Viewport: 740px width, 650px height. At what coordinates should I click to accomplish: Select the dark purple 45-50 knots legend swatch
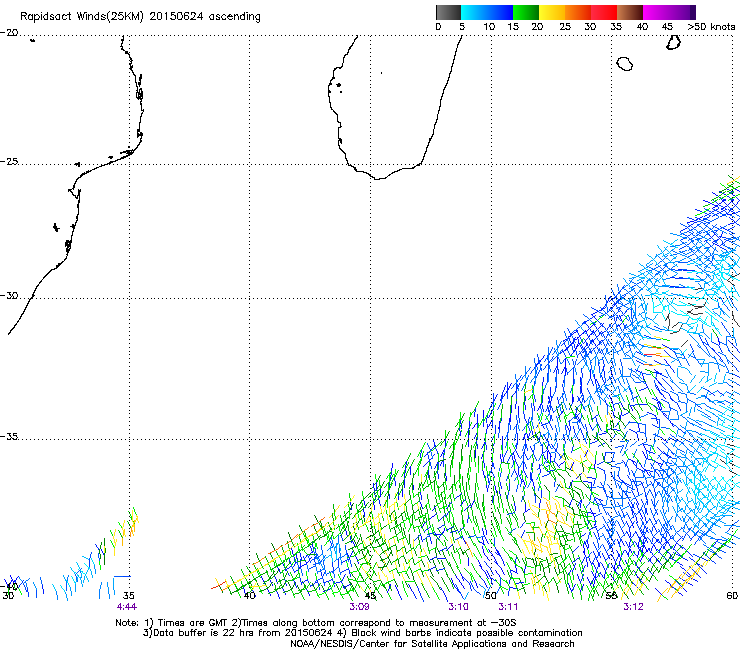coord(682,12)
